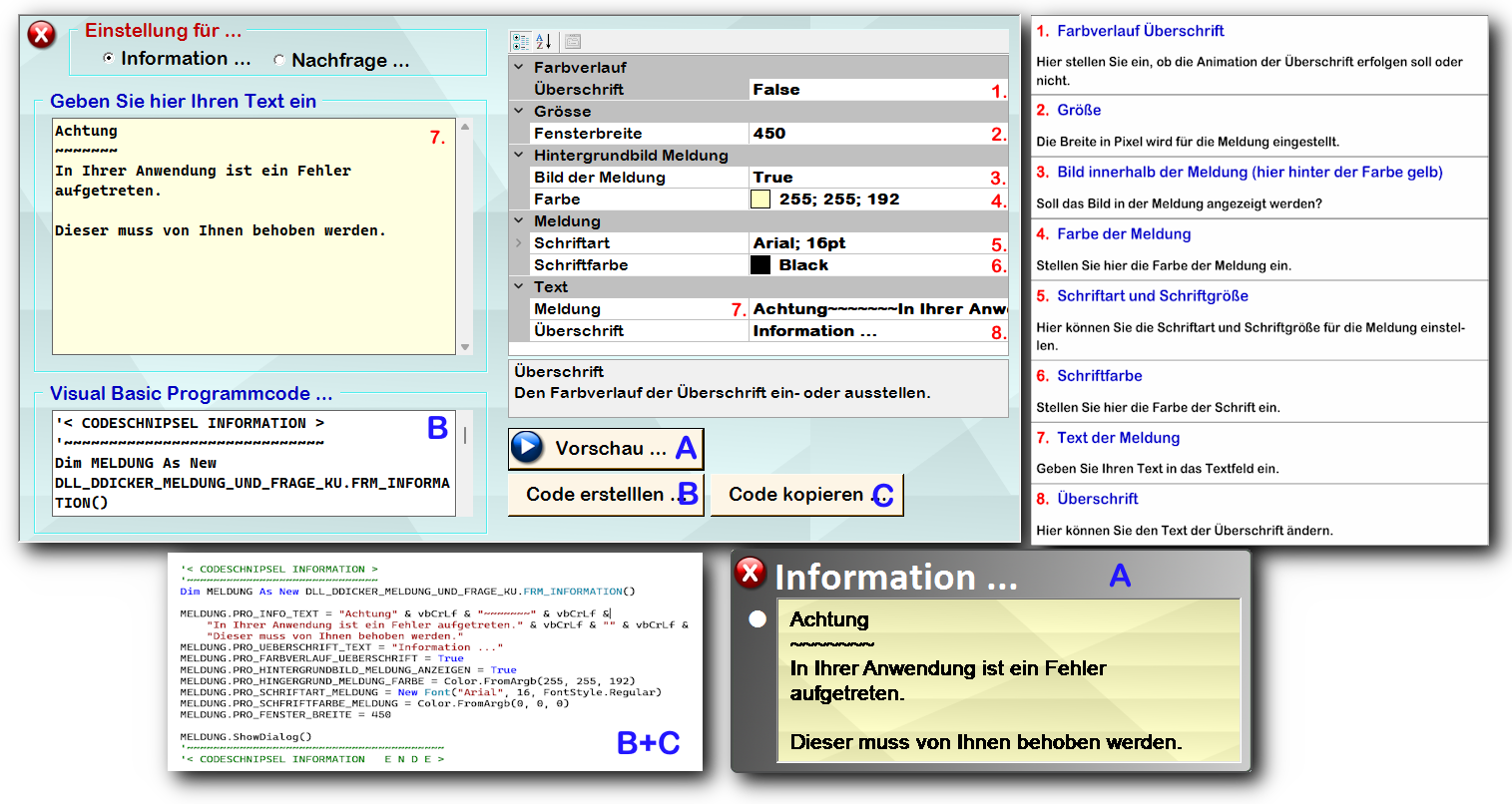
Task: Click the Code kopieren button
Action: pos(806,495)
